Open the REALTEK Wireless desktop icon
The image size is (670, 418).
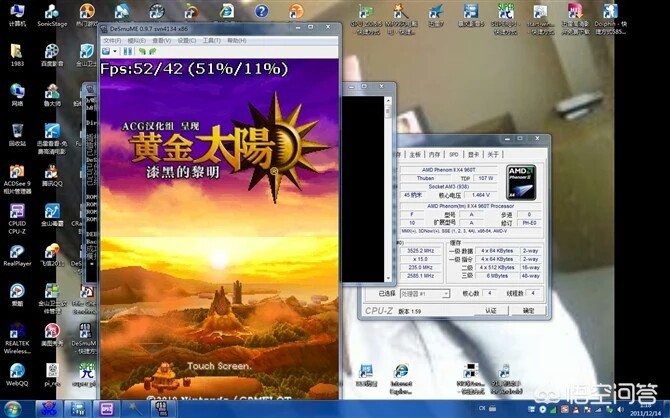(17, 339)
